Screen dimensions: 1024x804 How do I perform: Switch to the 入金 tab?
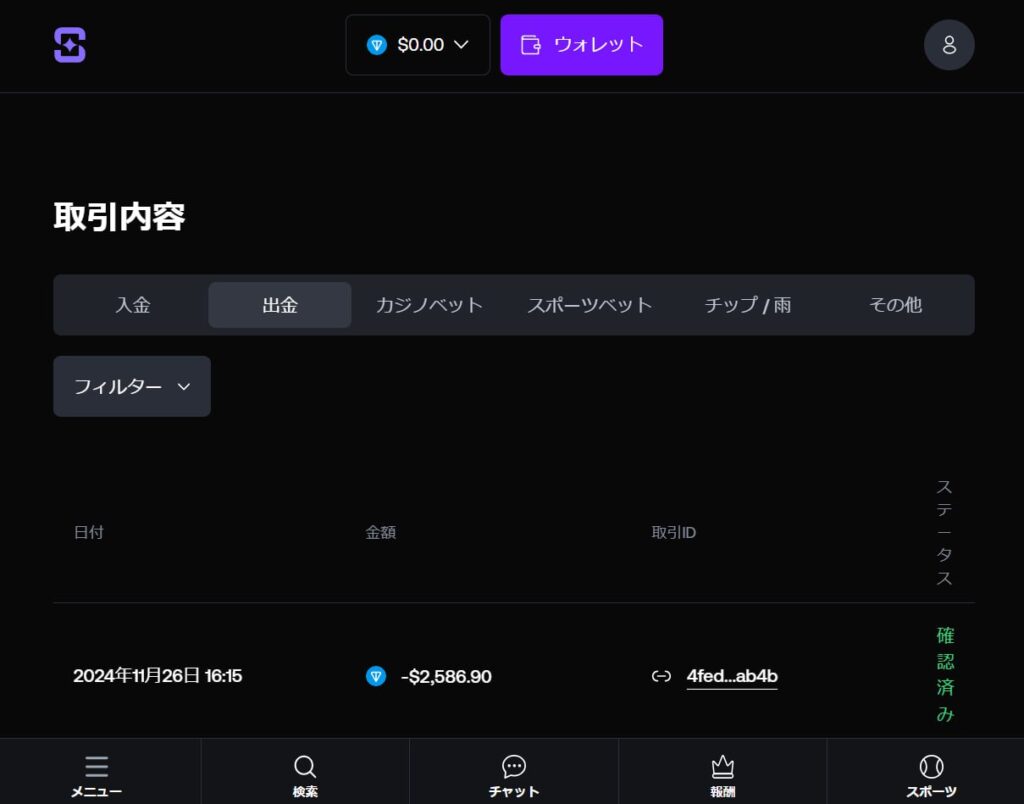[132, 305]
